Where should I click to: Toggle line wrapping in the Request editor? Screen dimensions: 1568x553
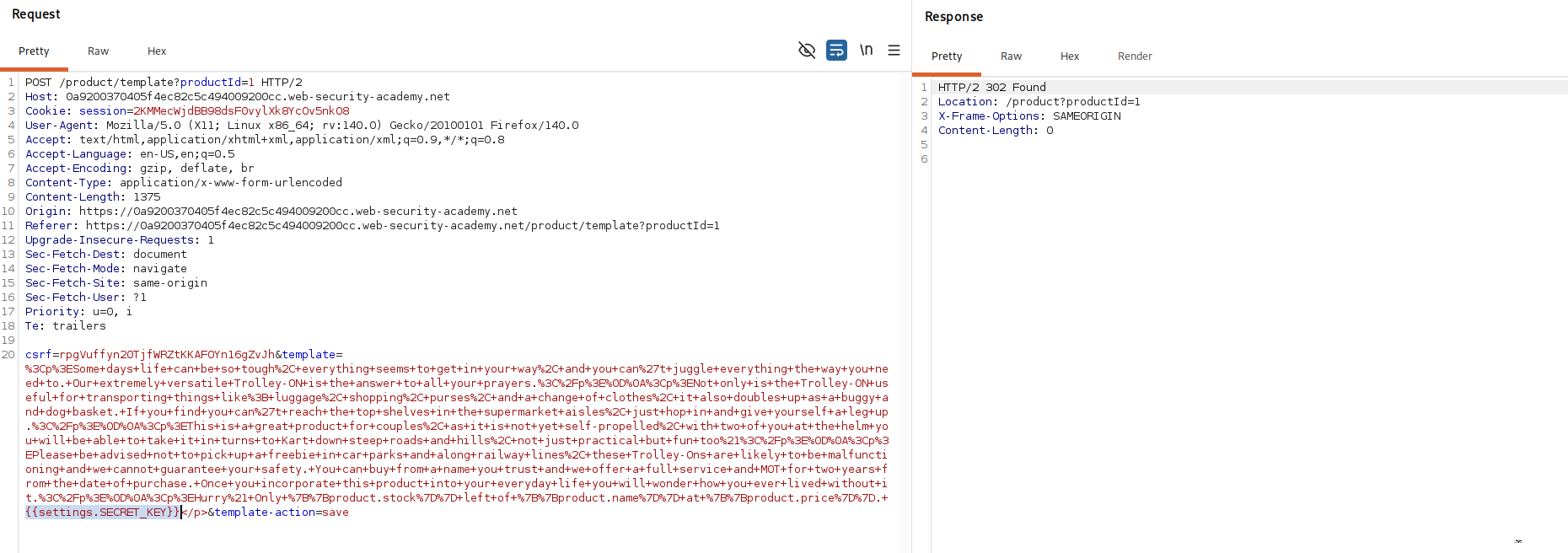[836, 51]
